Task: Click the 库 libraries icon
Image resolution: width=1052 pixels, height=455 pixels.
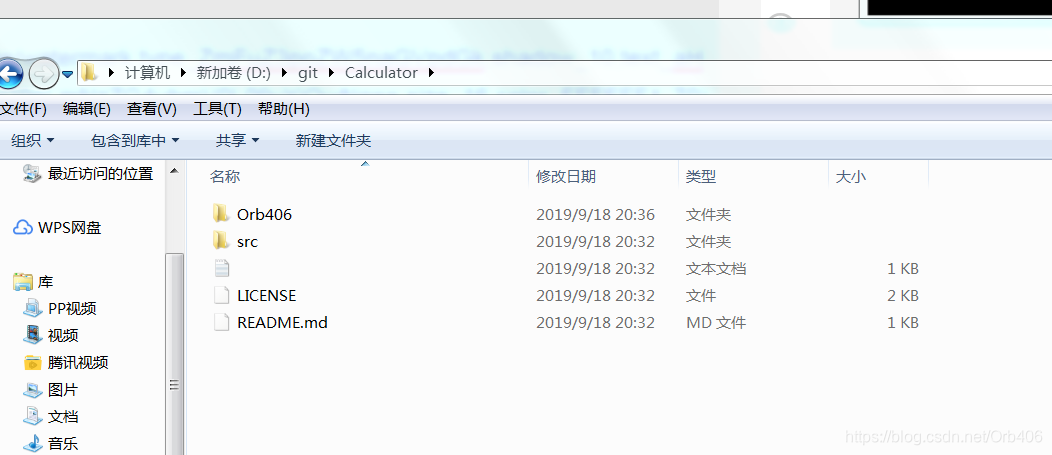Action: 23,282
